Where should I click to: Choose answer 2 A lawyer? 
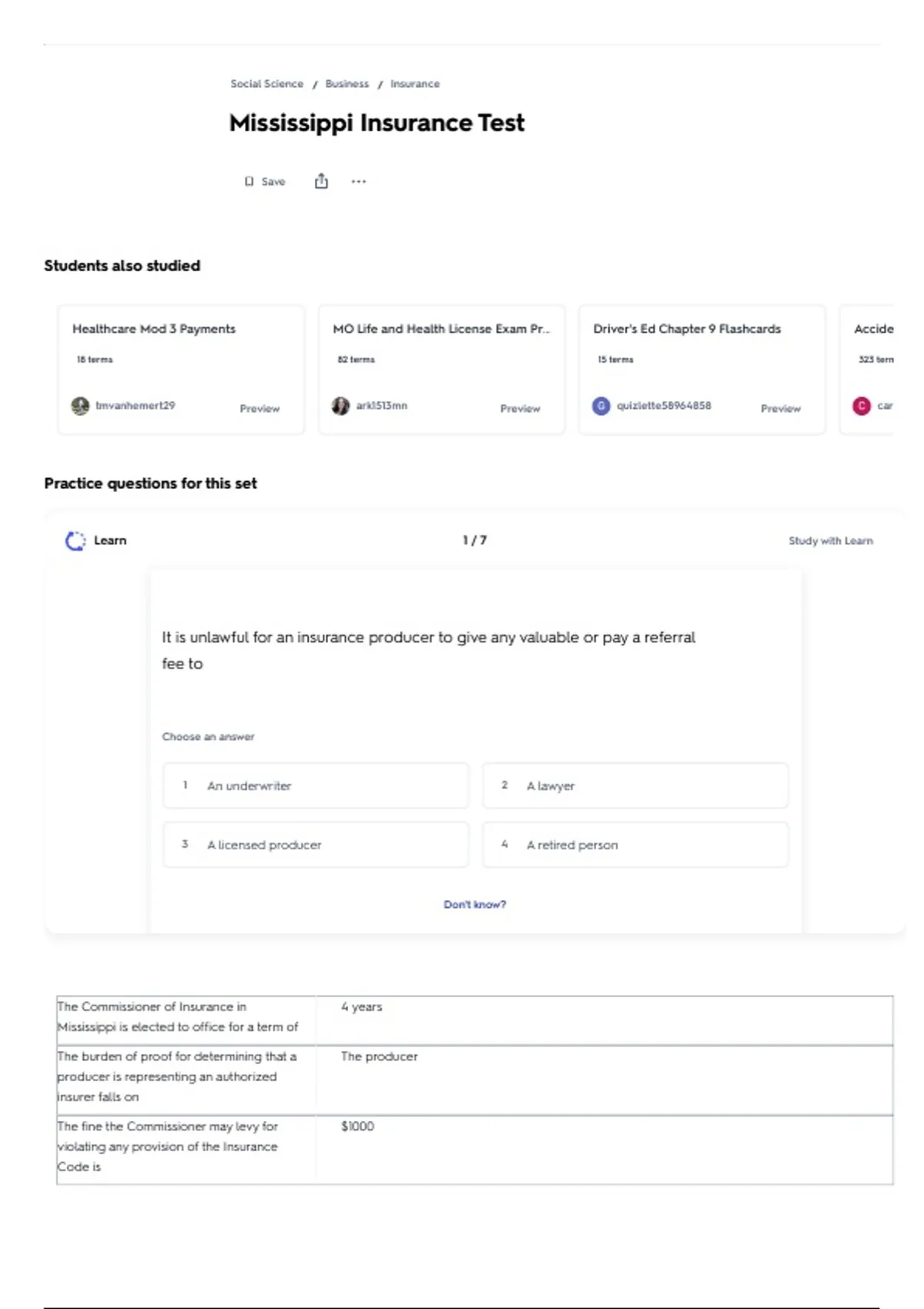click(635, 785)
